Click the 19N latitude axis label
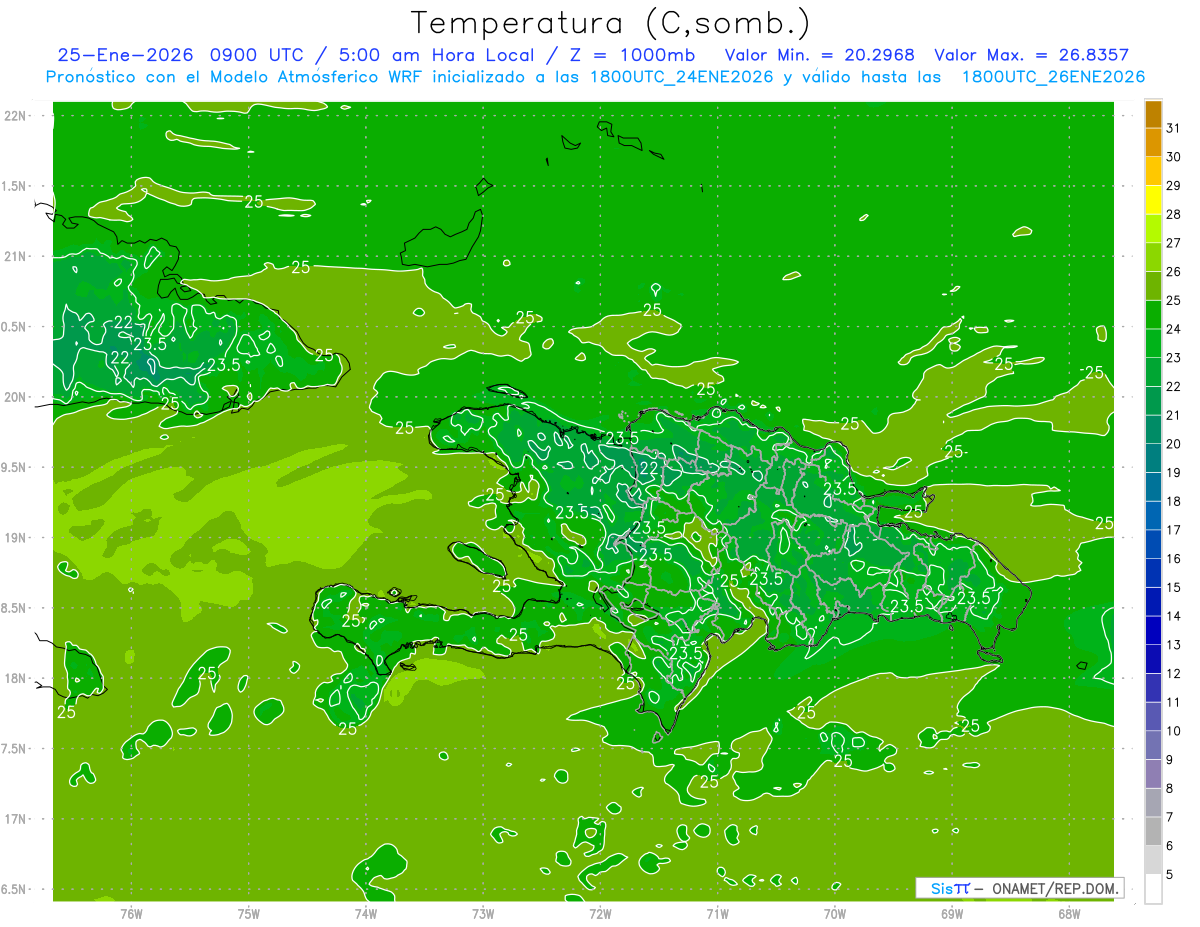The height and width of the screenshot is (927, 1200). click(17, 538)
